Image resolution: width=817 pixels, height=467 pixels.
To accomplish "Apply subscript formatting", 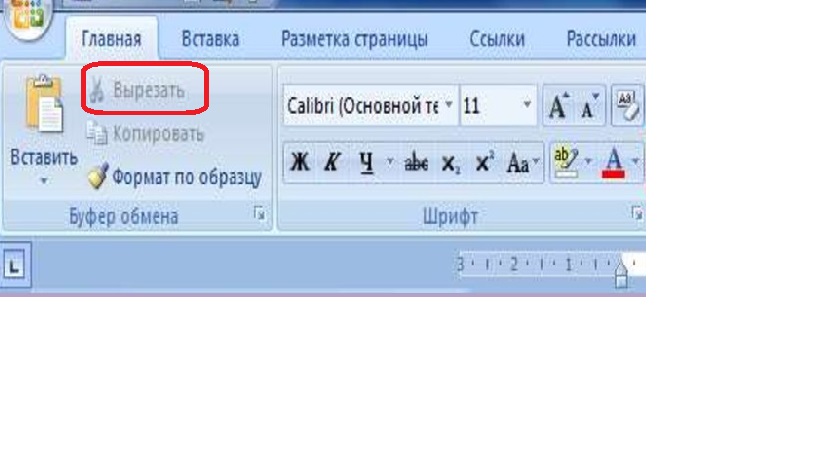I will (451, 164).
